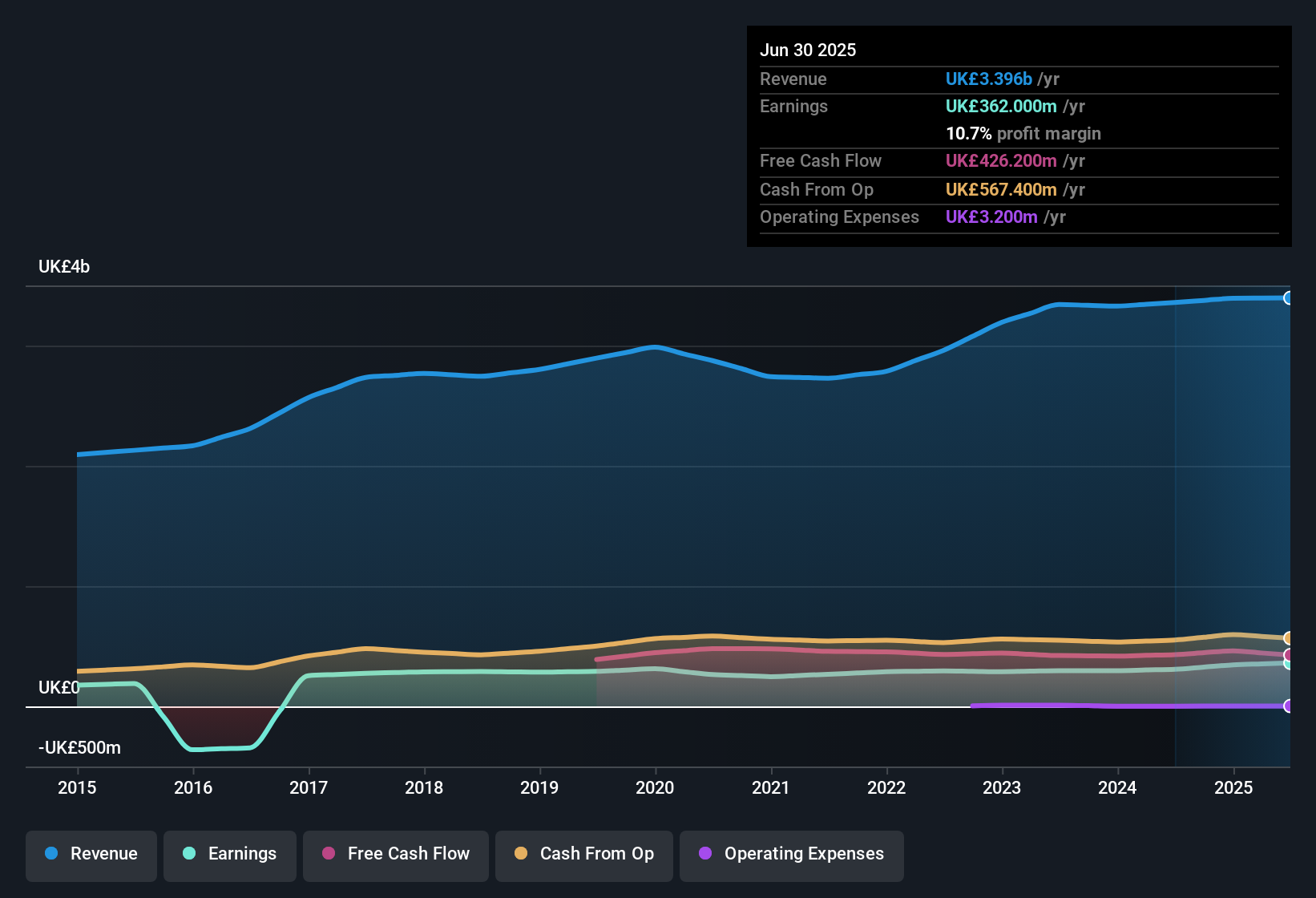Click the blue Revenue legend dot
The height and width of the screenshot is (898, 1316).
[x=51, y=853]
